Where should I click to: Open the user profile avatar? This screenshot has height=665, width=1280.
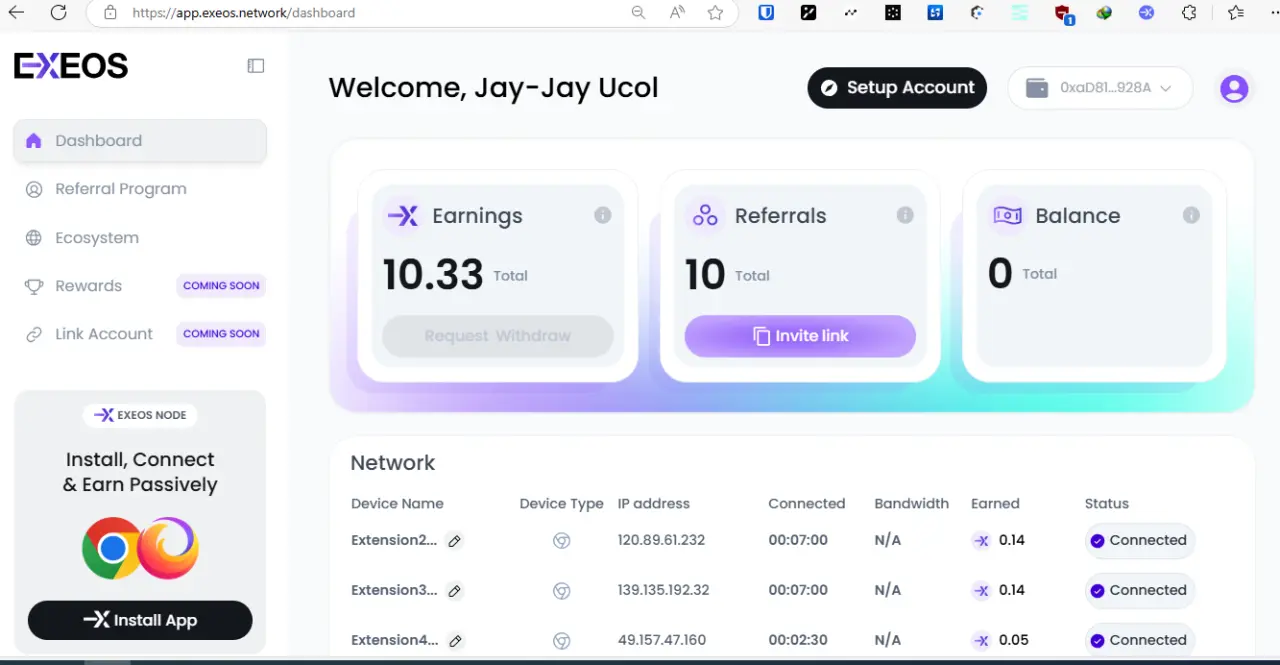(1234, 88)
